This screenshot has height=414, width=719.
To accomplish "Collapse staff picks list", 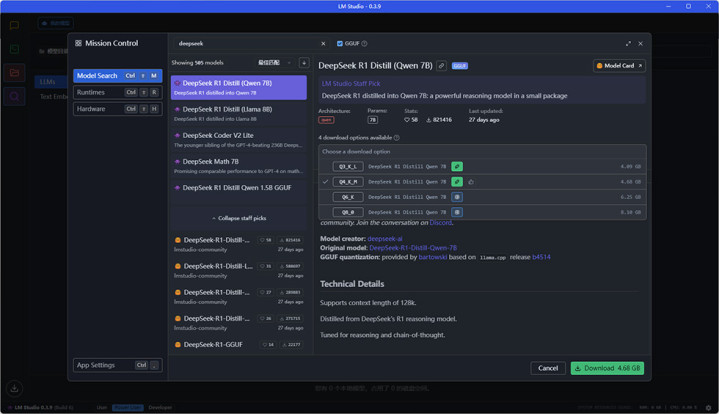I will point(239,218).
